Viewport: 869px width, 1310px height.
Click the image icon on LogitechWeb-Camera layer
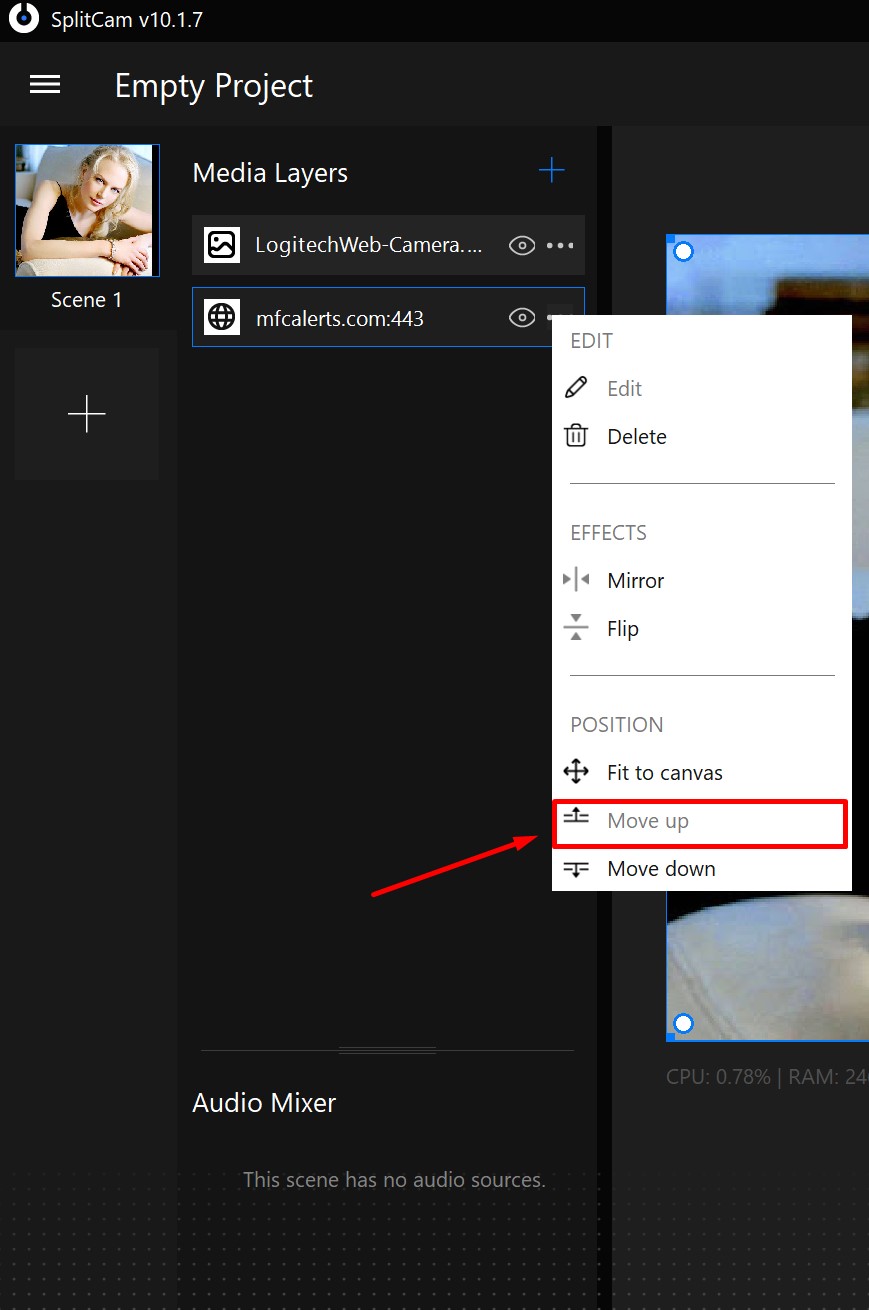tap(221, 244)
